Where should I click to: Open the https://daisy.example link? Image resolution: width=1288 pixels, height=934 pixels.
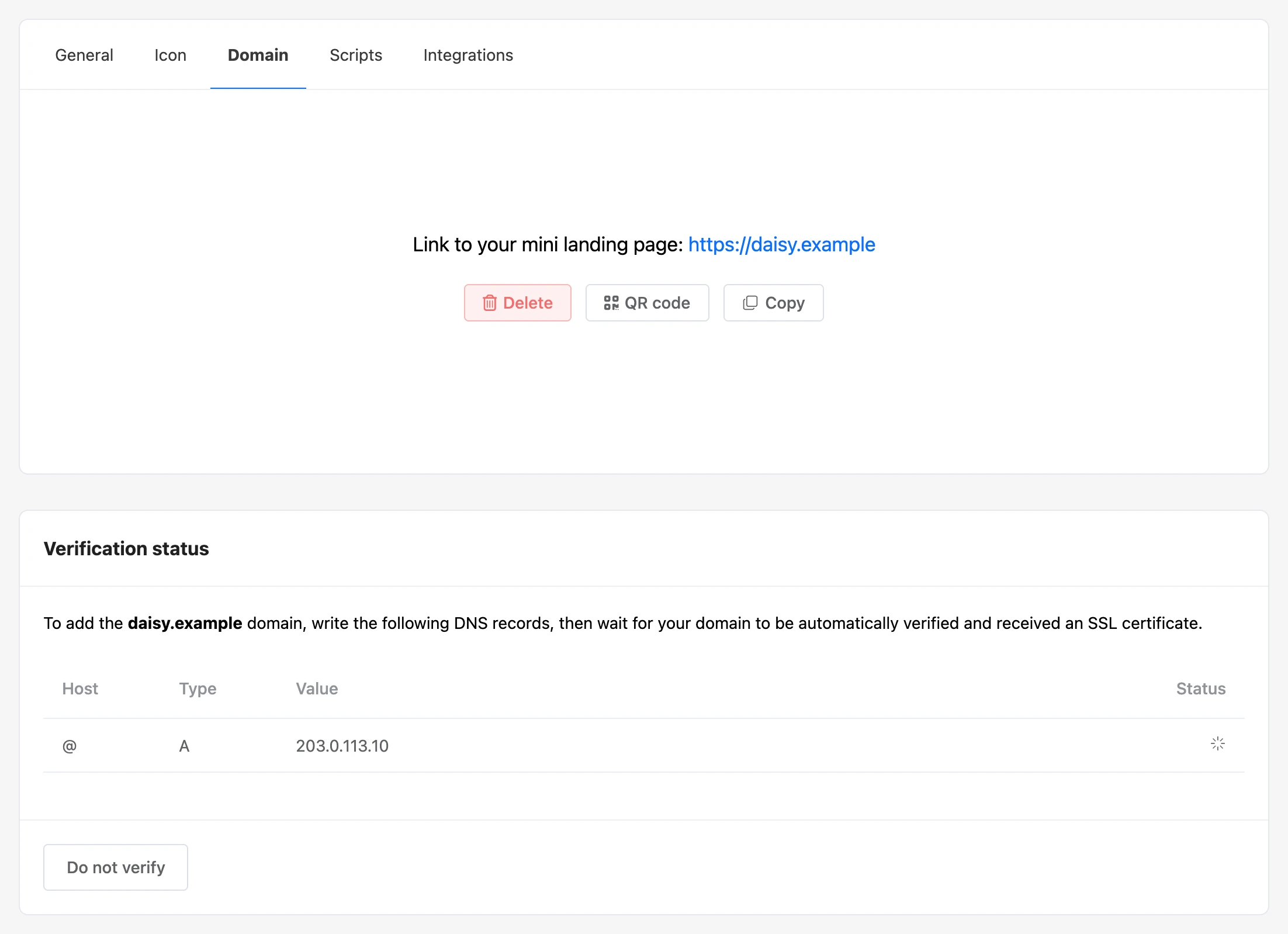pos(781,244)
